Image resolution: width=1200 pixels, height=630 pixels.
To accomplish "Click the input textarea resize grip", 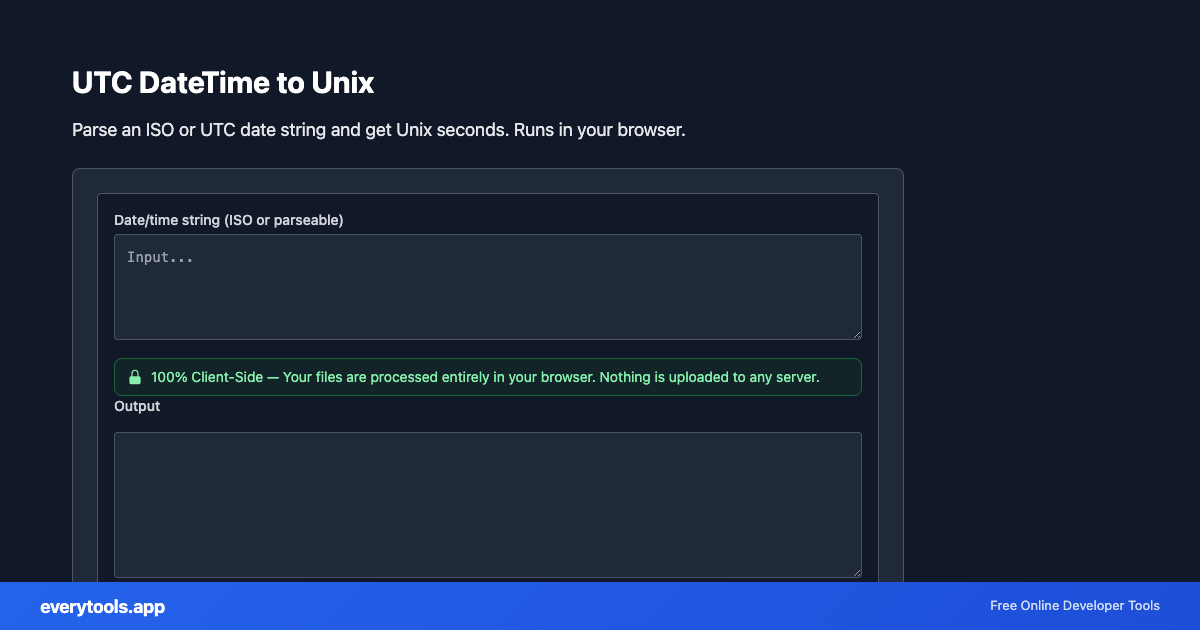I will (857, 333).
